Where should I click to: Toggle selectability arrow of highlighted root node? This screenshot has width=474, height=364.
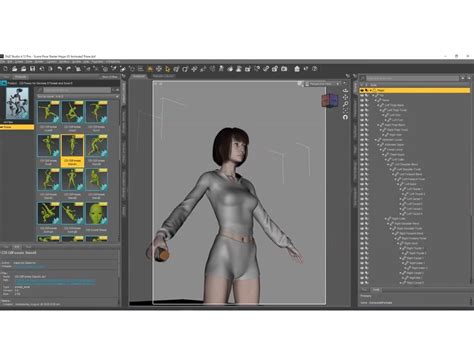367,90
